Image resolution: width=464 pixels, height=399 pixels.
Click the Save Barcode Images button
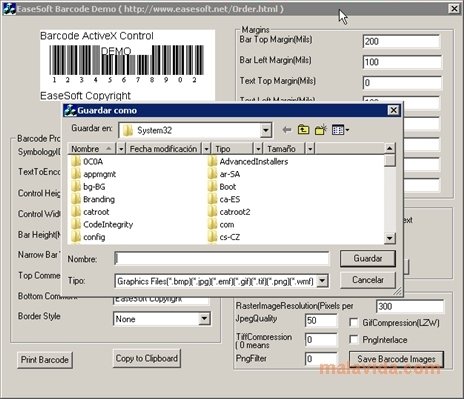[x=396, y=359]
